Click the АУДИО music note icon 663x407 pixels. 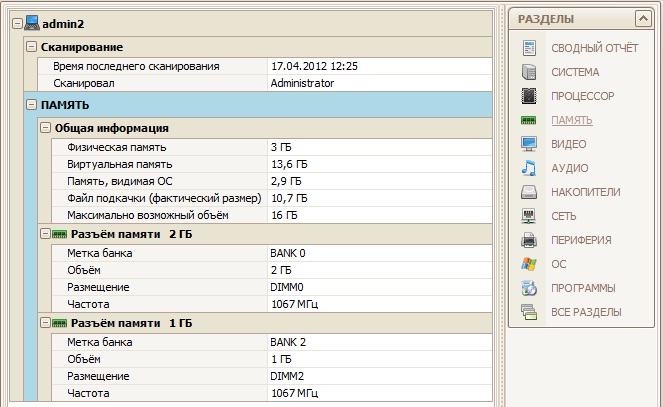(x=529, y=168)
